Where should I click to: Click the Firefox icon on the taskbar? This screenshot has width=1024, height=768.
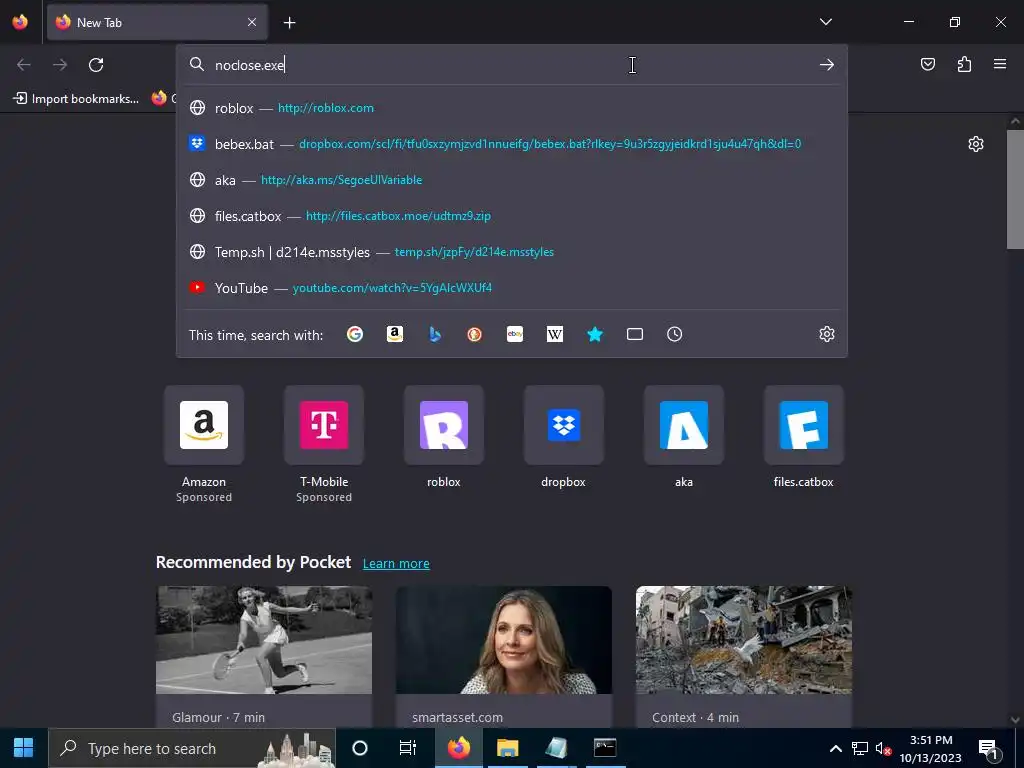click(x=458, y=748)
